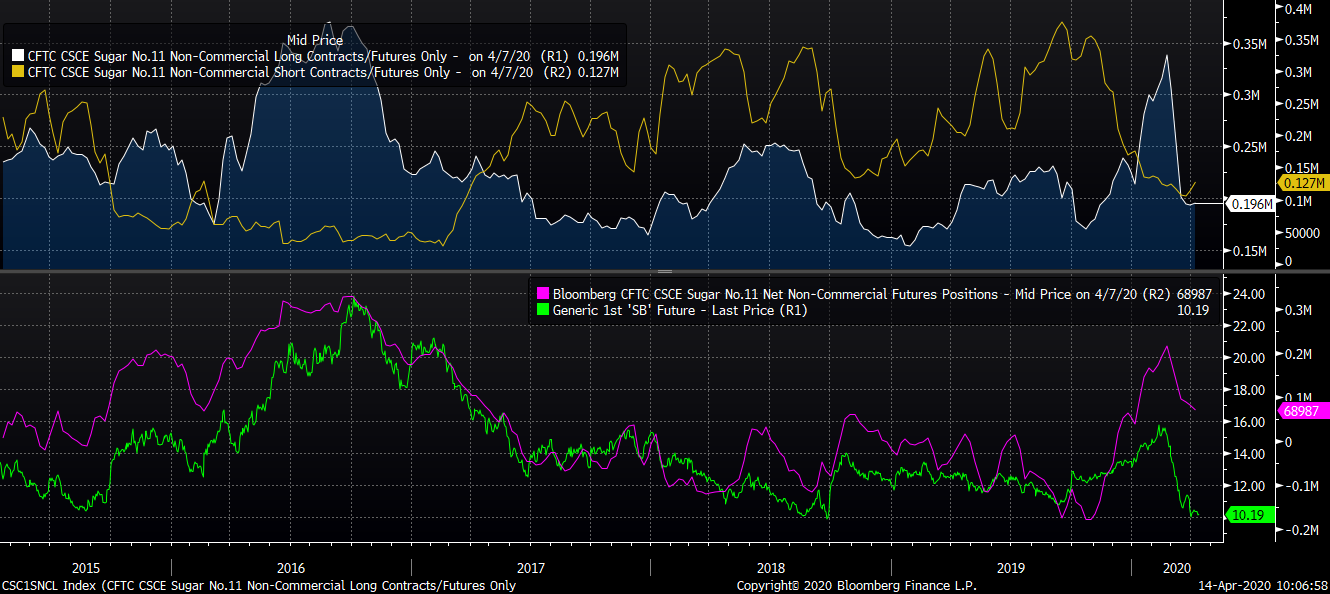The width and height of the screenshot is (1330, 594).
Task: Click the green Generic 1st 'SB' Future swatch
Action: click(x=544, y=311)
